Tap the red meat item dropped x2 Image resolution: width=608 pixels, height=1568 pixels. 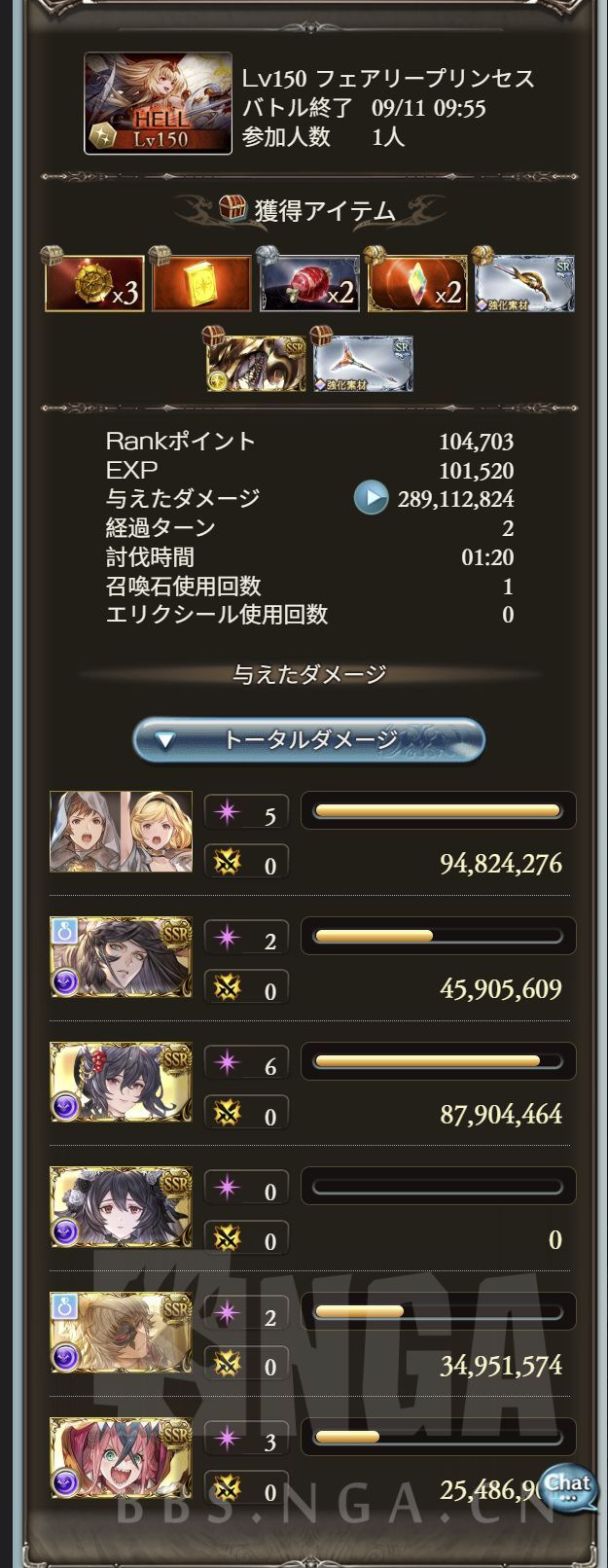click(x=309, y=283)
